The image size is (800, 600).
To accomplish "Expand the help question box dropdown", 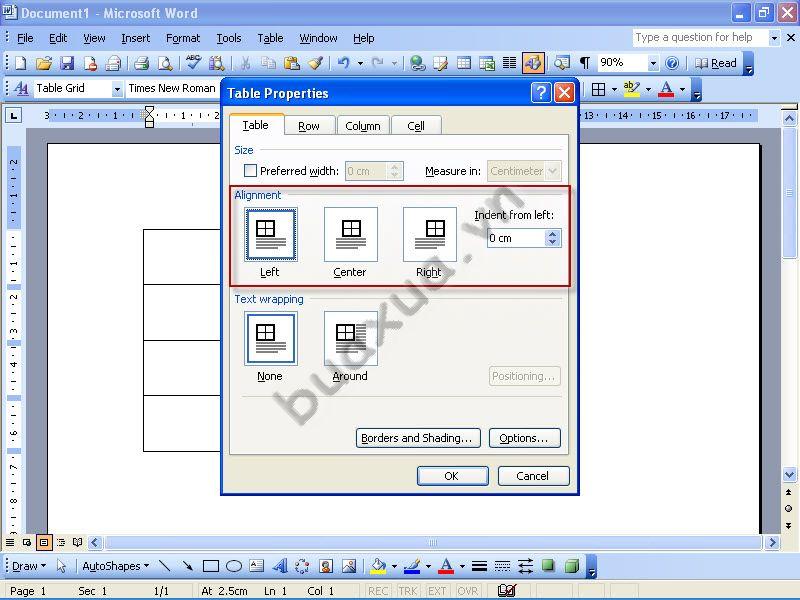I will coord(774,38).
